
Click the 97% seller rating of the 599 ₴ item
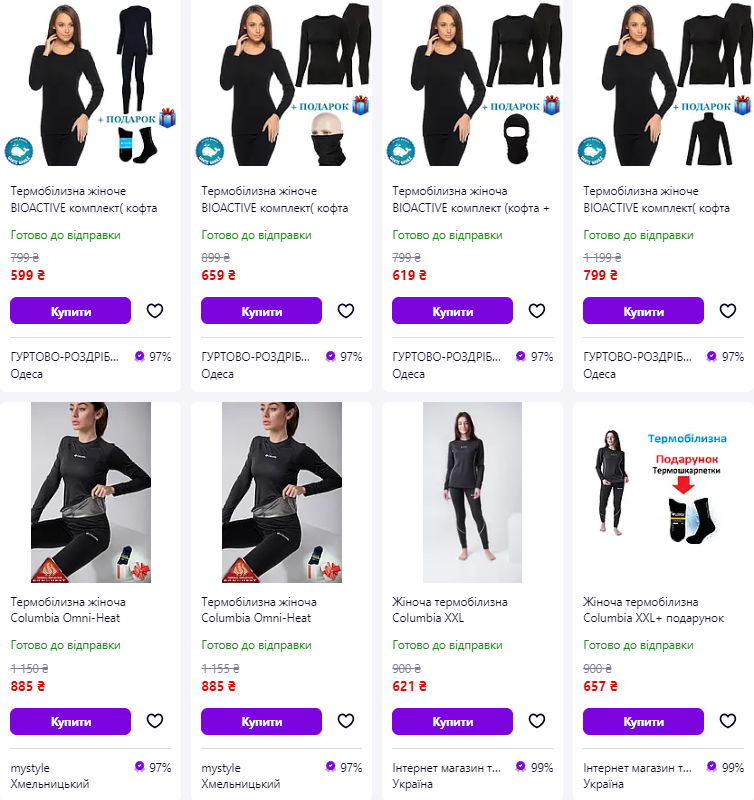pyautogui.click(x=153, y=356)
